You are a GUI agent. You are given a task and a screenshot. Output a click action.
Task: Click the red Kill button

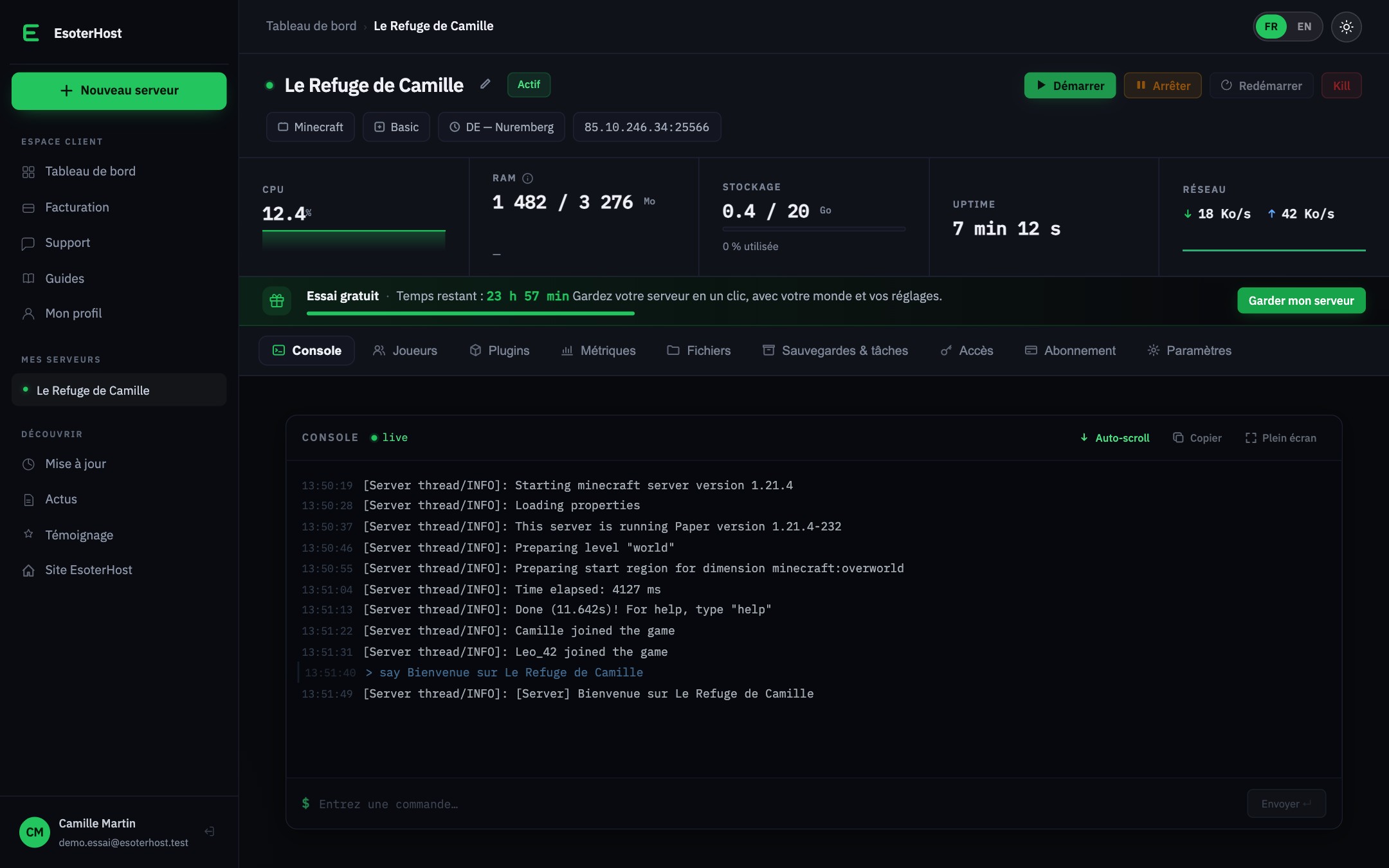(1341, 86)
